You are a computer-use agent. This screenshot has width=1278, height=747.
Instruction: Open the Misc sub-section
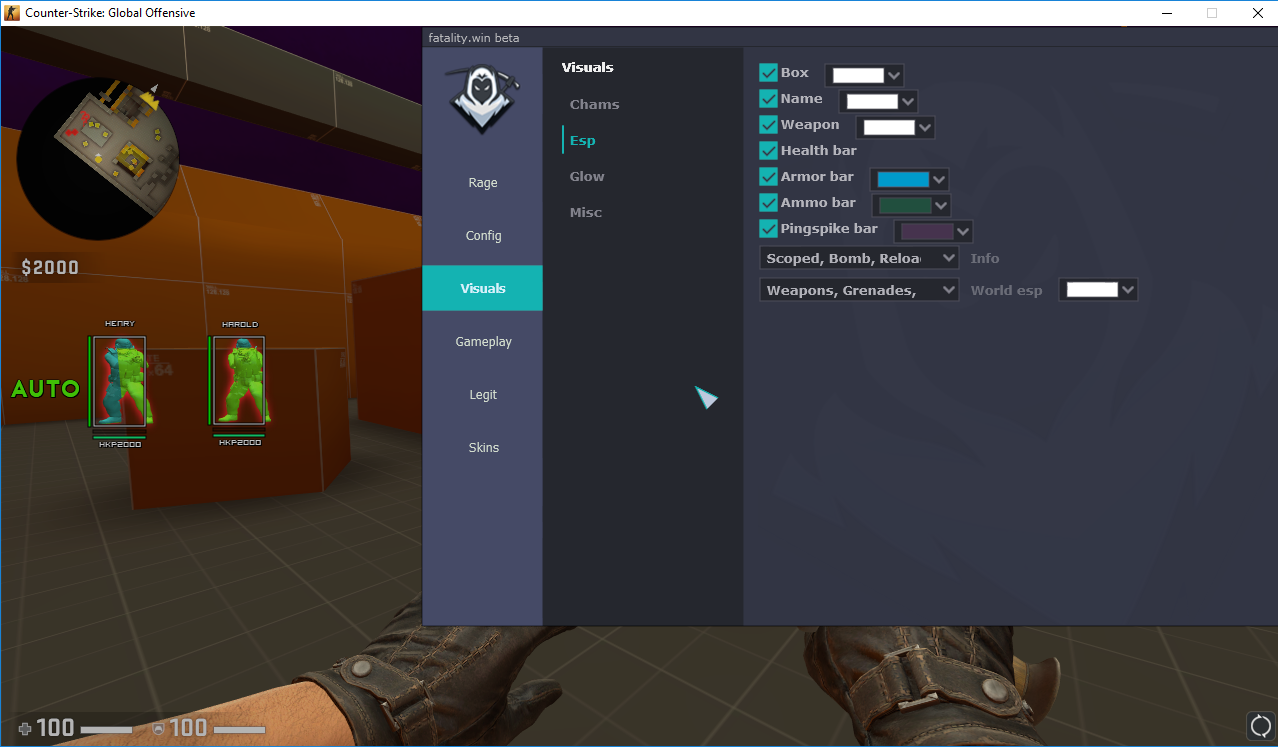click(x=586, y=212)
